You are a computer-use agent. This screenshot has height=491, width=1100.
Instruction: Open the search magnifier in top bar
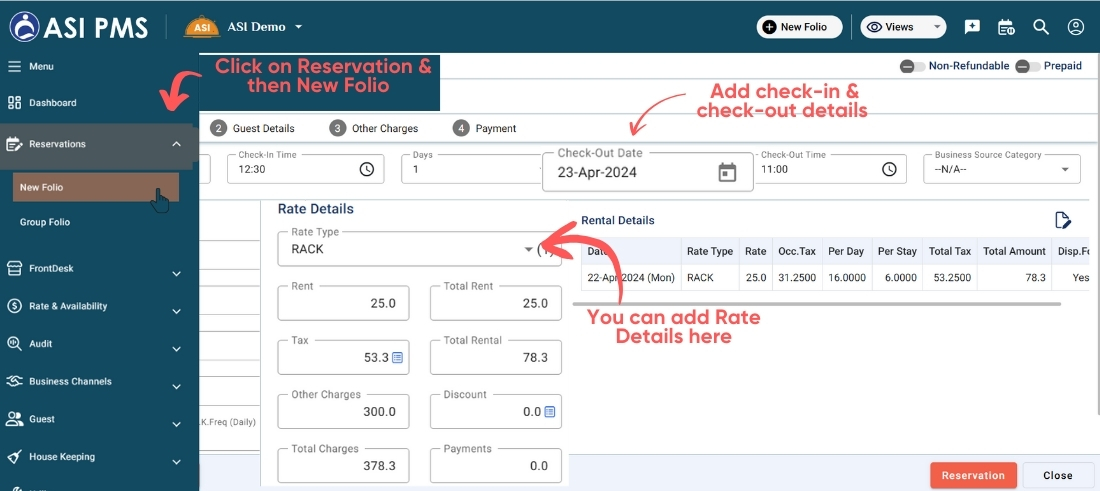1041,27
